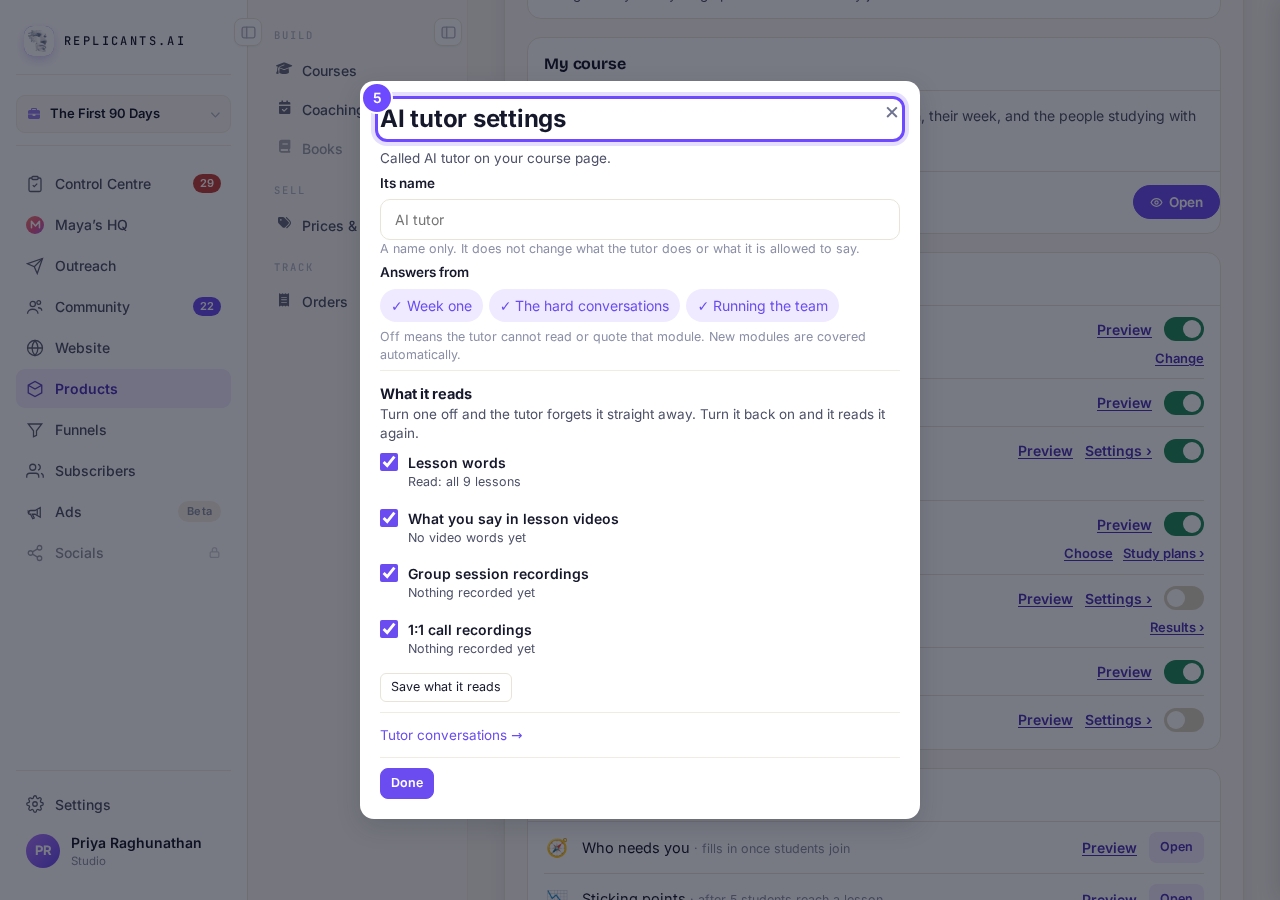This screenshot has width=1280, height=900.
Task: Toggle off the Week one module chip
Action: pyautogui.click(x=431, y=306)
